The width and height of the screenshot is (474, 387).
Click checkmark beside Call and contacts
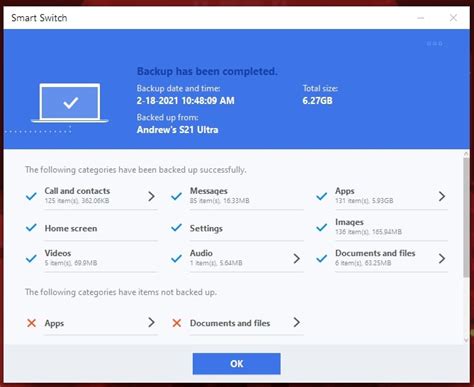point(31,196)
